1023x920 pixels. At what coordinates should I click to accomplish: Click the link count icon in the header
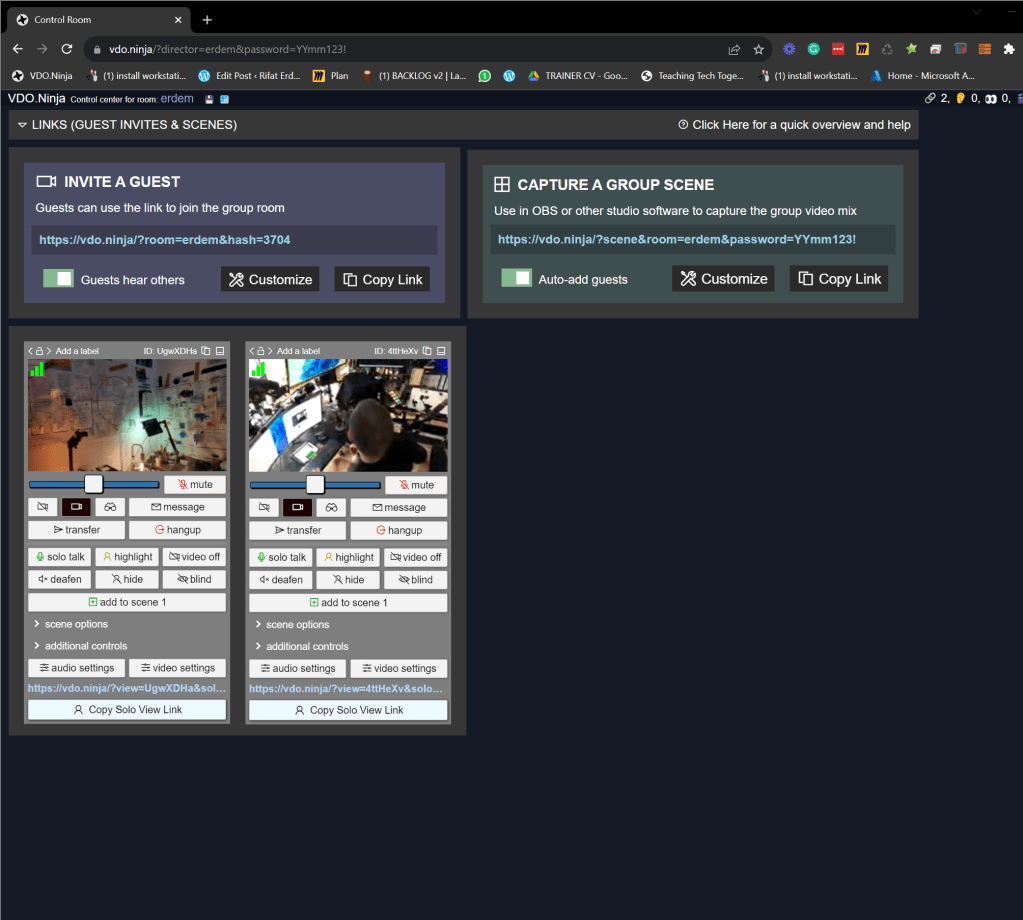coord(930,99)
